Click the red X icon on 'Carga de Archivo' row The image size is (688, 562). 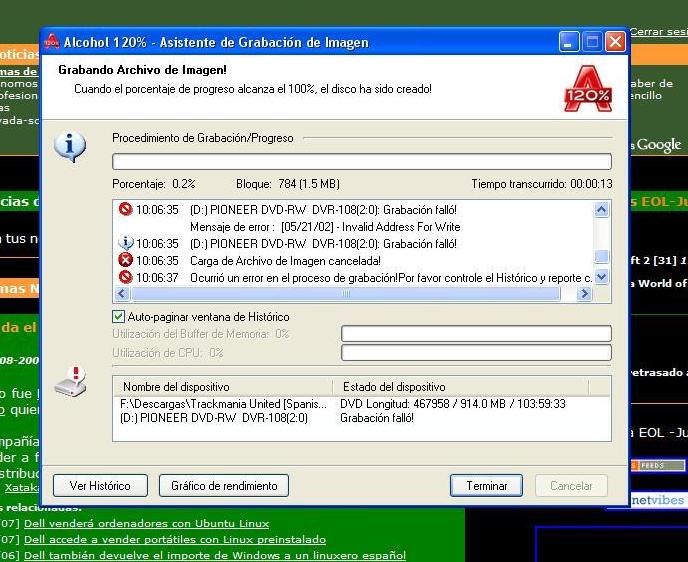[125, 260]
